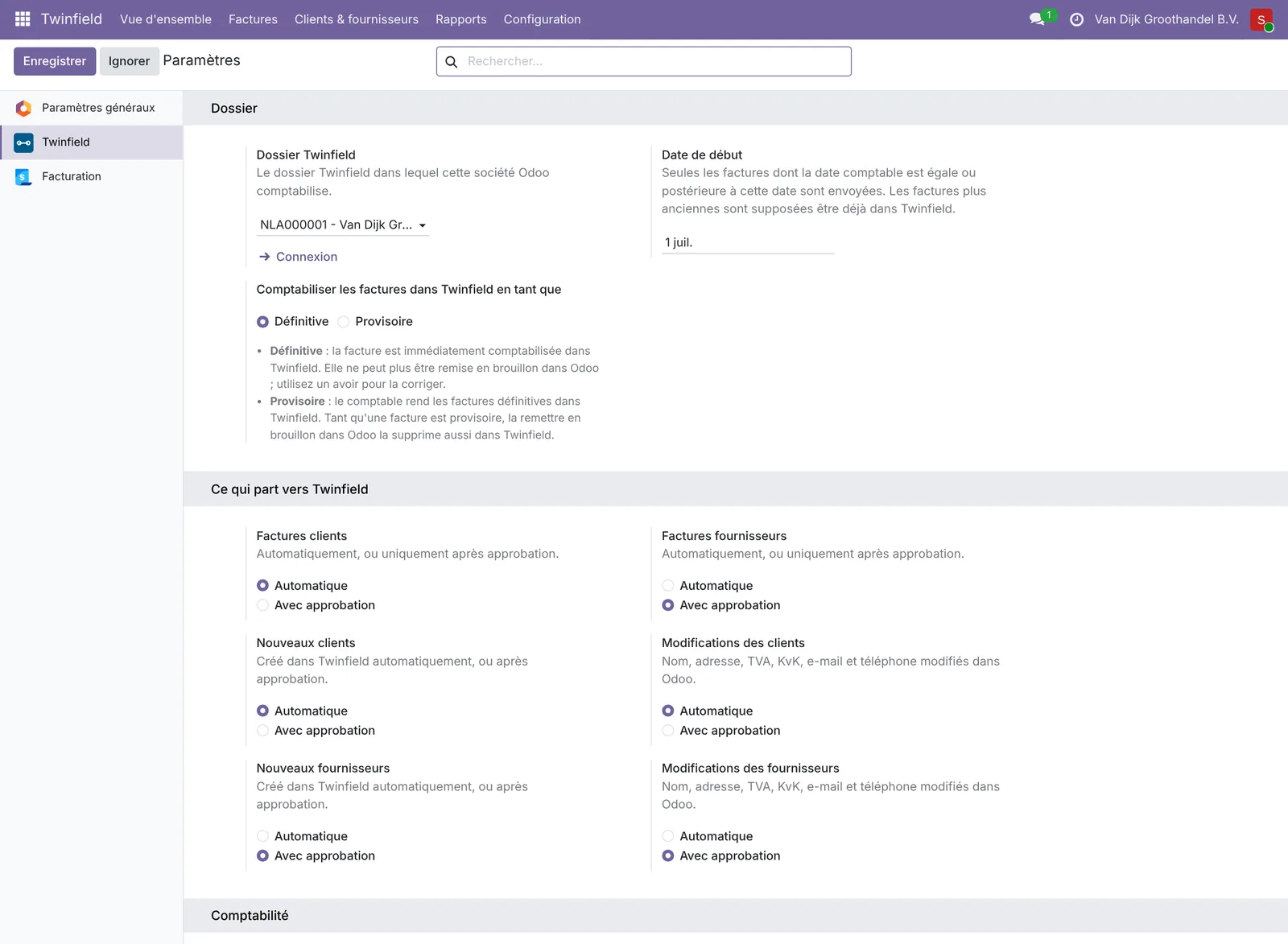Click the Date de début field
1288x944 pixels.
pyautogui.click(x=748, y=243)
